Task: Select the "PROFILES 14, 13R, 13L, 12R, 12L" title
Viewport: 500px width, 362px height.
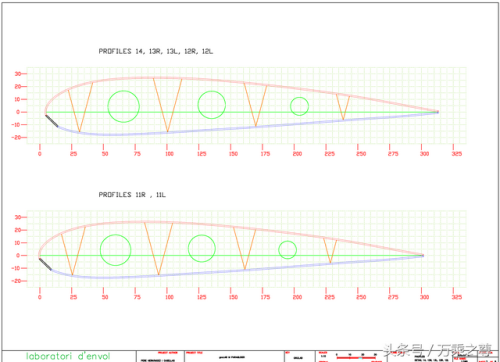Action: (156, 51)
